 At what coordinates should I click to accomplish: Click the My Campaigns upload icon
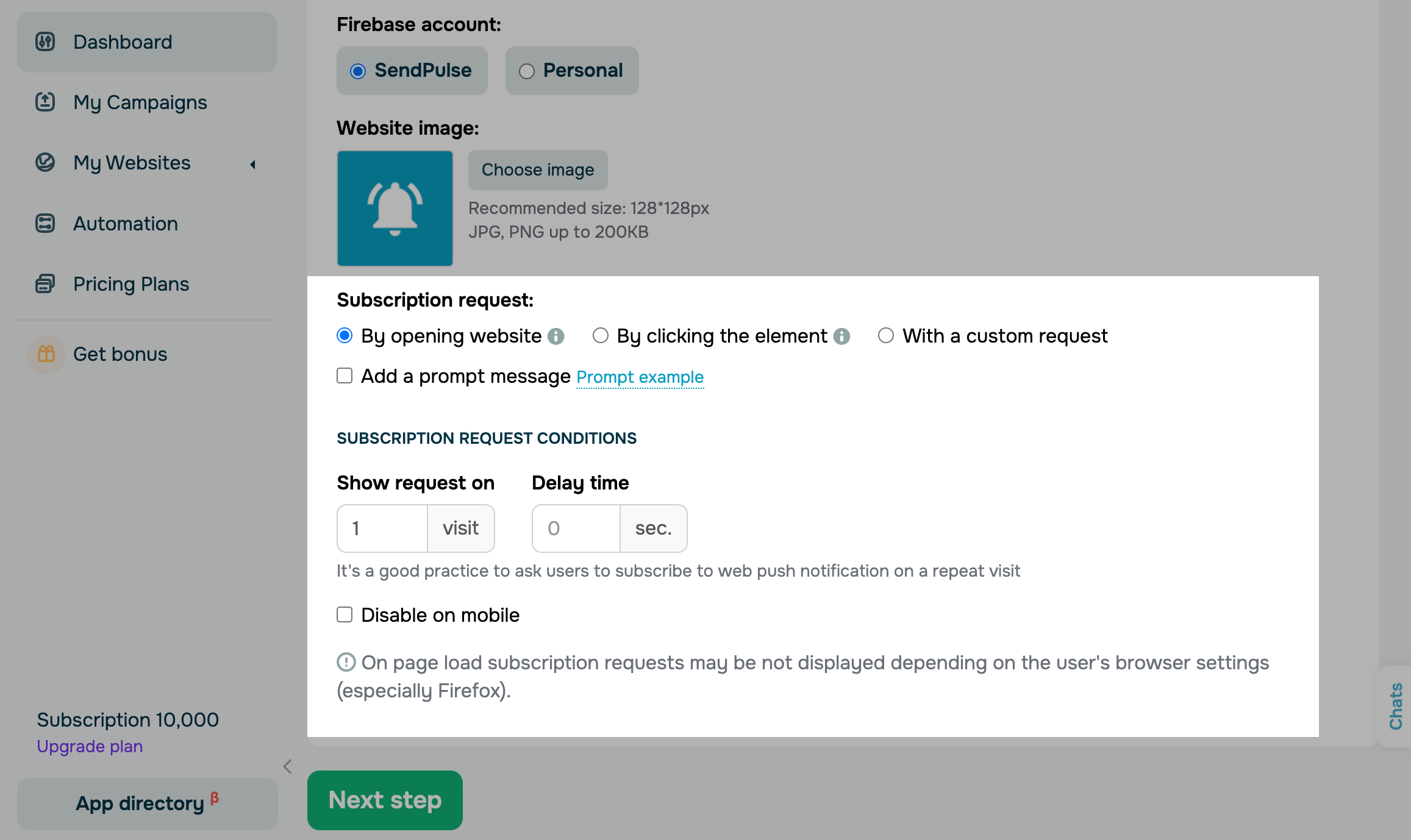[x=45, y=102]
